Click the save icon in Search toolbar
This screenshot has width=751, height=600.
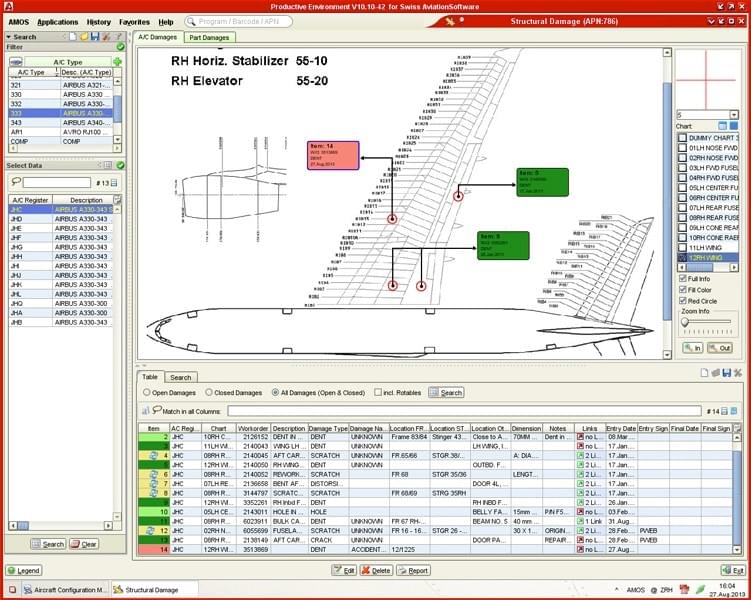[94, 37]
